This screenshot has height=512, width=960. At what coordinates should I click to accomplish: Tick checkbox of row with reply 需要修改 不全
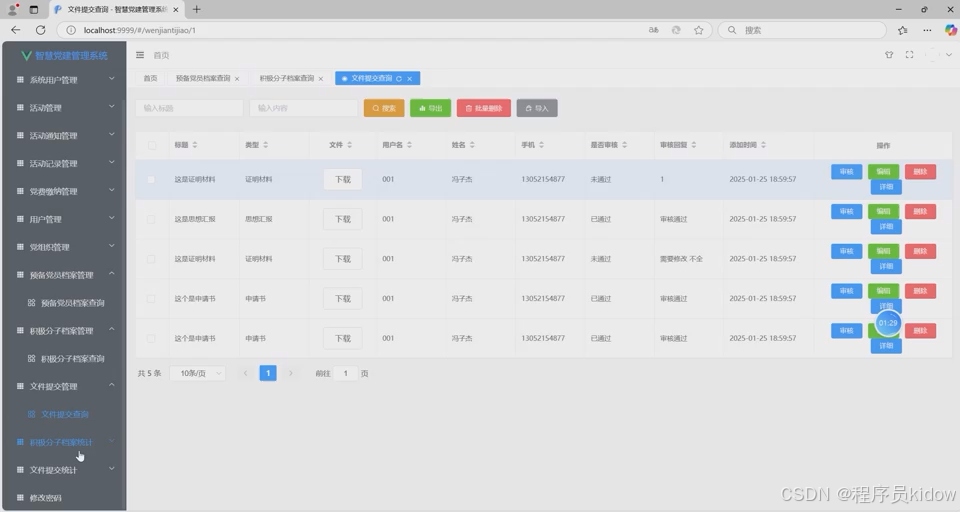click(x=151, y=259)
